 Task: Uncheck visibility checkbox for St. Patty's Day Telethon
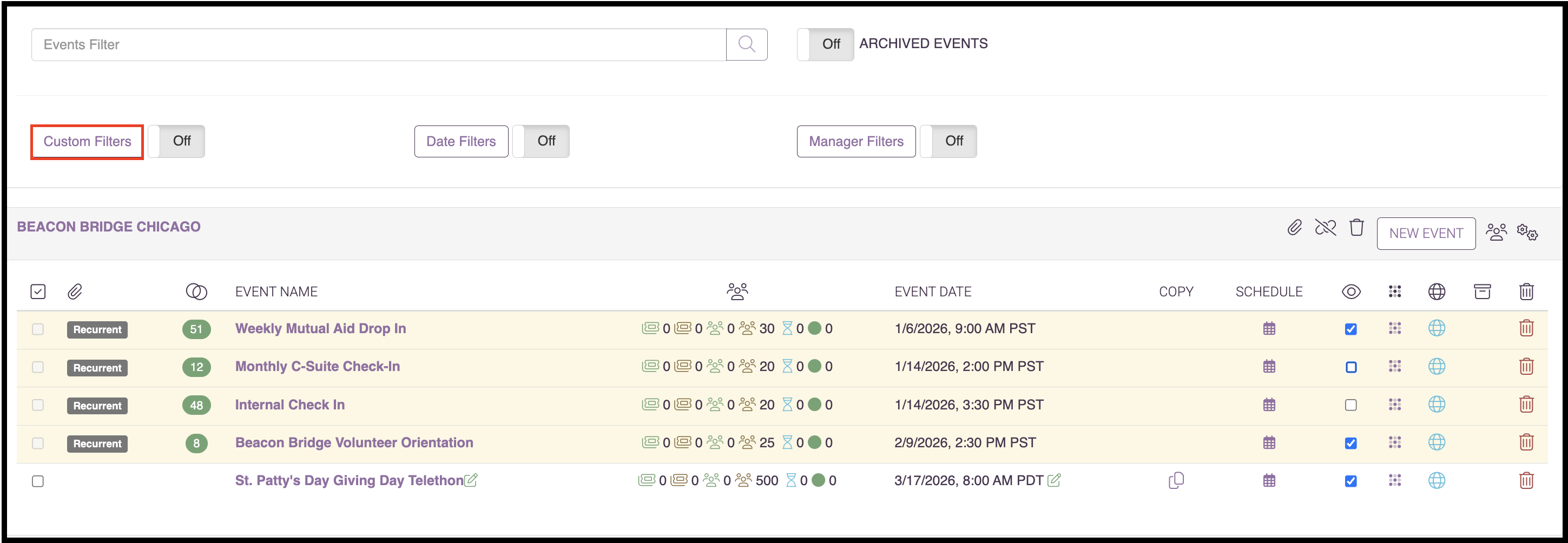tap(1350, 481)
